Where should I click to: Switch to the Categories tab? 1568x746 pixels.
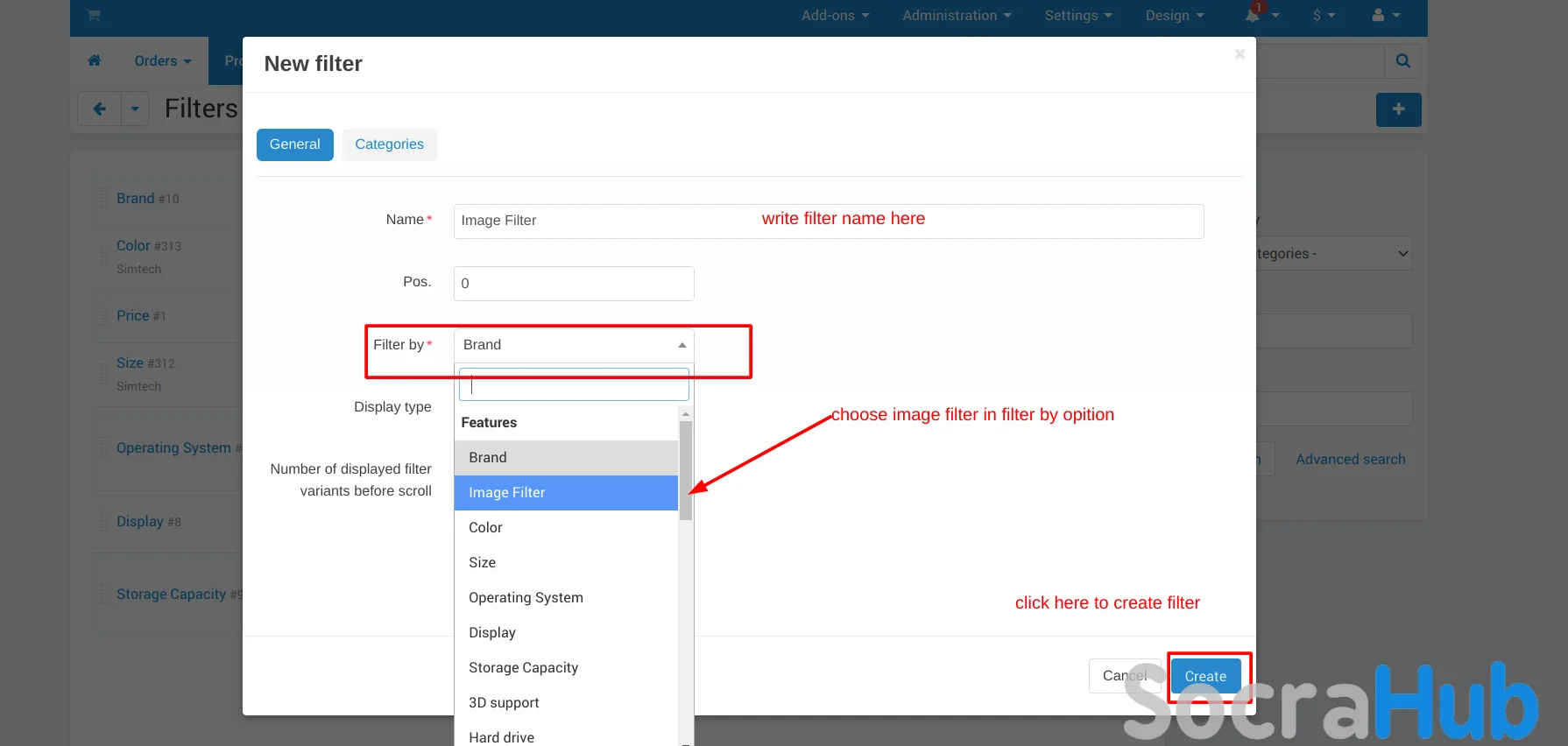pos(389,144)
